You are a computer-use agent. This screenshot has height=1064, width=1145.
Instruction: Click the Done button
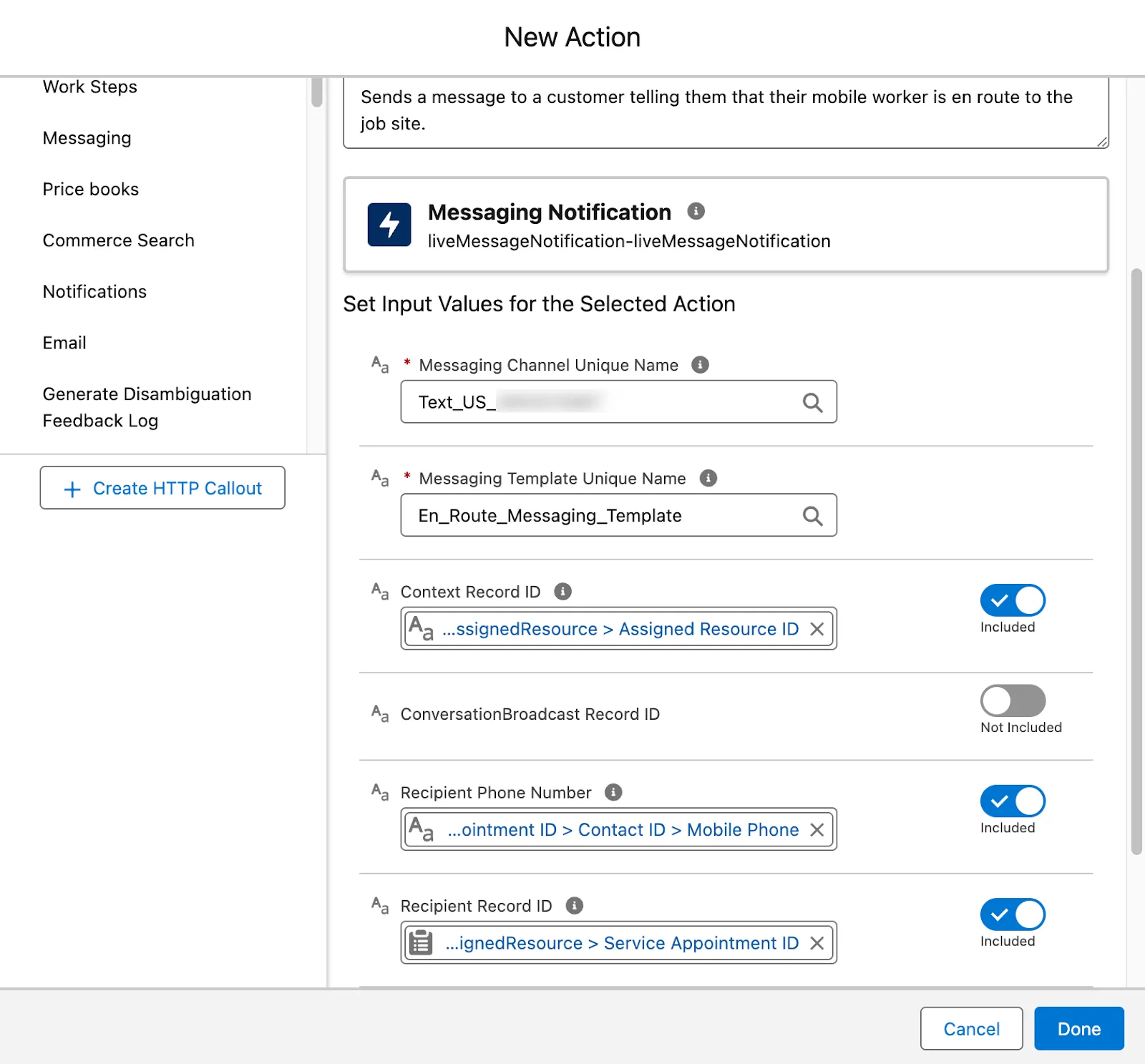[1079, 1029]
